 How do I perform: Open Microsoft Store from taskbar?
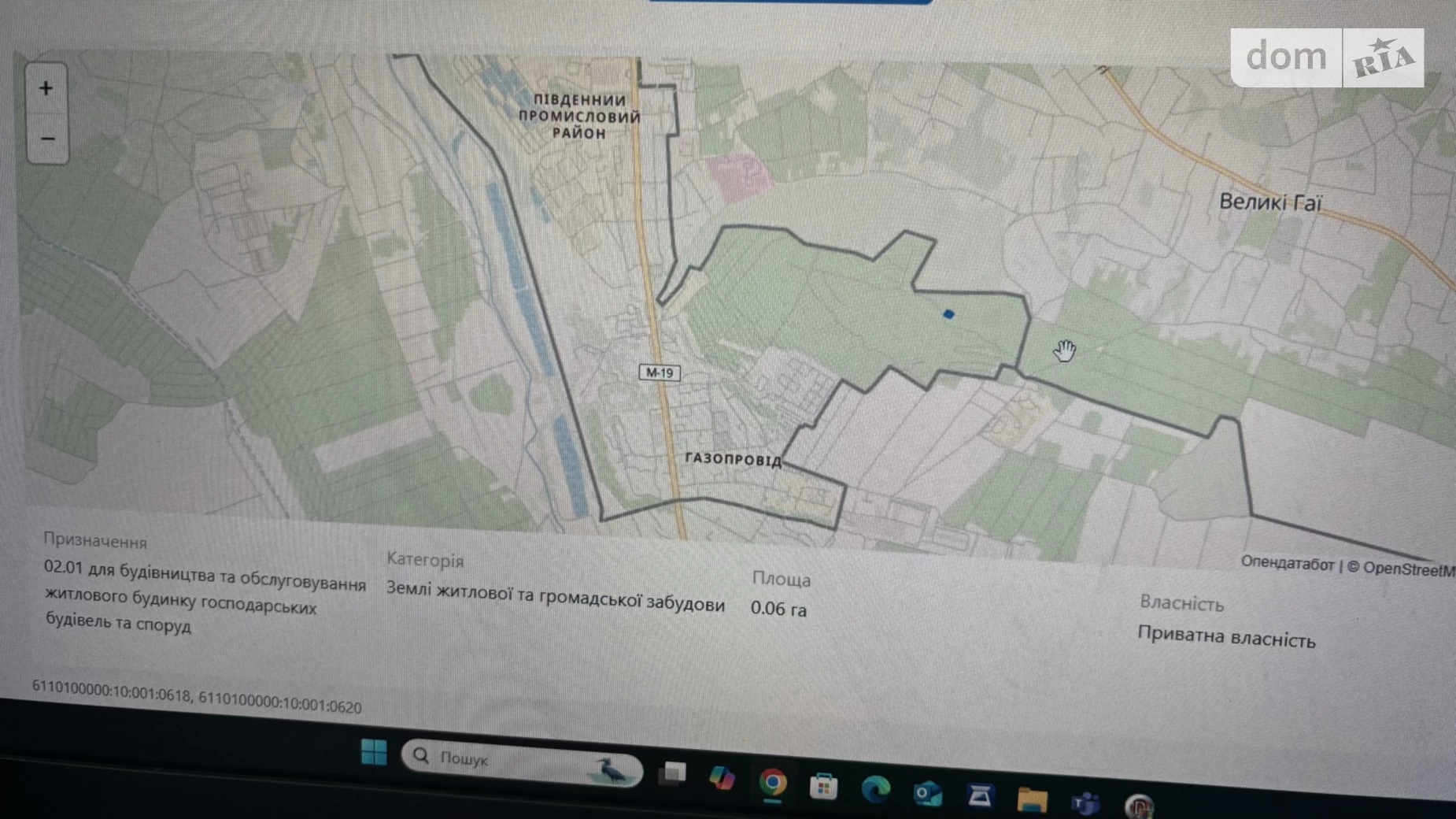[x=823, y=787]
